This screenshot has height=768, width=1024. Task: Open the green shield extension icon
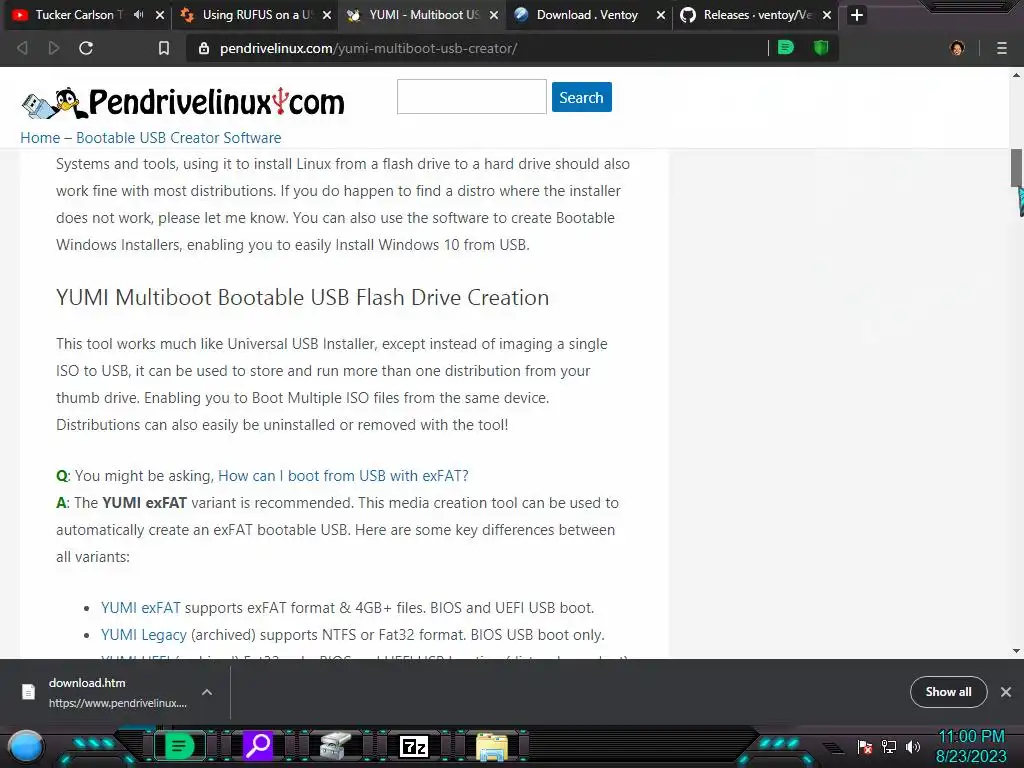pos(821,48)
